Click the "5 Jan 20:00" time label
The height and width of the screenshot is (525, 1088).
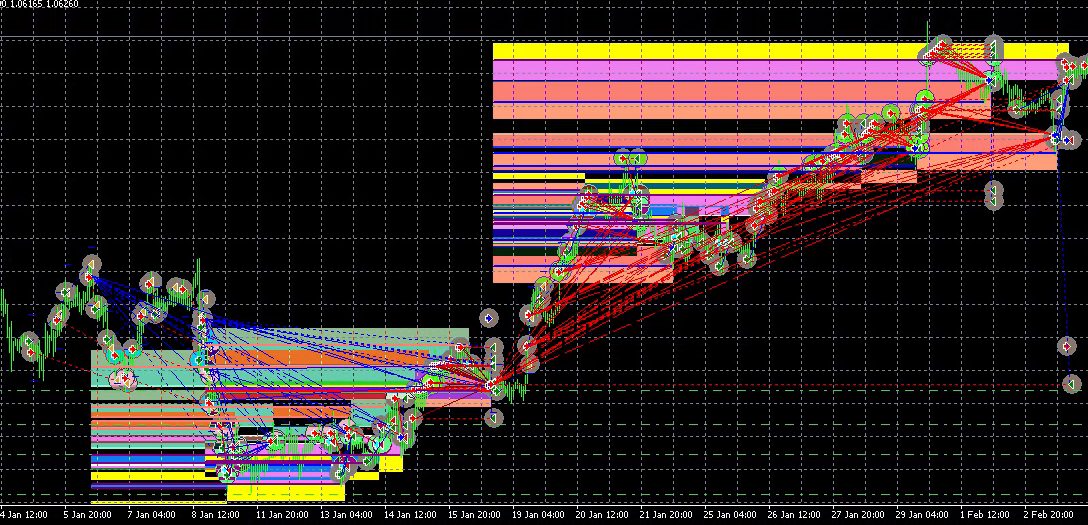pos(87,515)
